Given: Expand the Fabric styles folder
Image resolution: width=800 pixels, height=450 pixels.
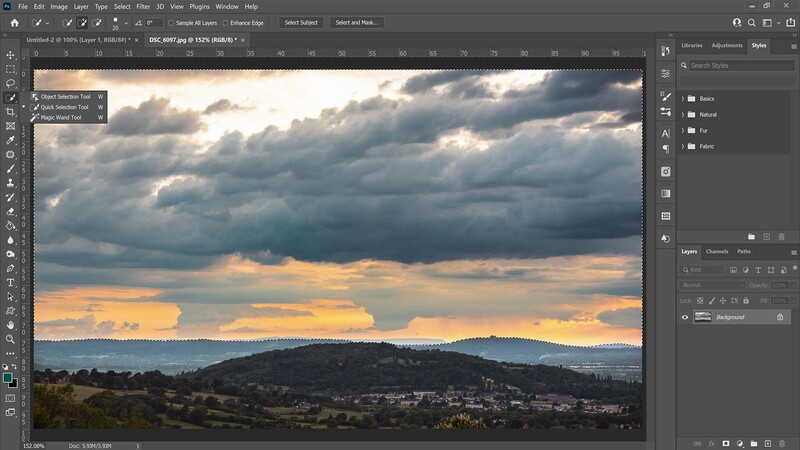Looking at the screenshot, I should [683, 146].
